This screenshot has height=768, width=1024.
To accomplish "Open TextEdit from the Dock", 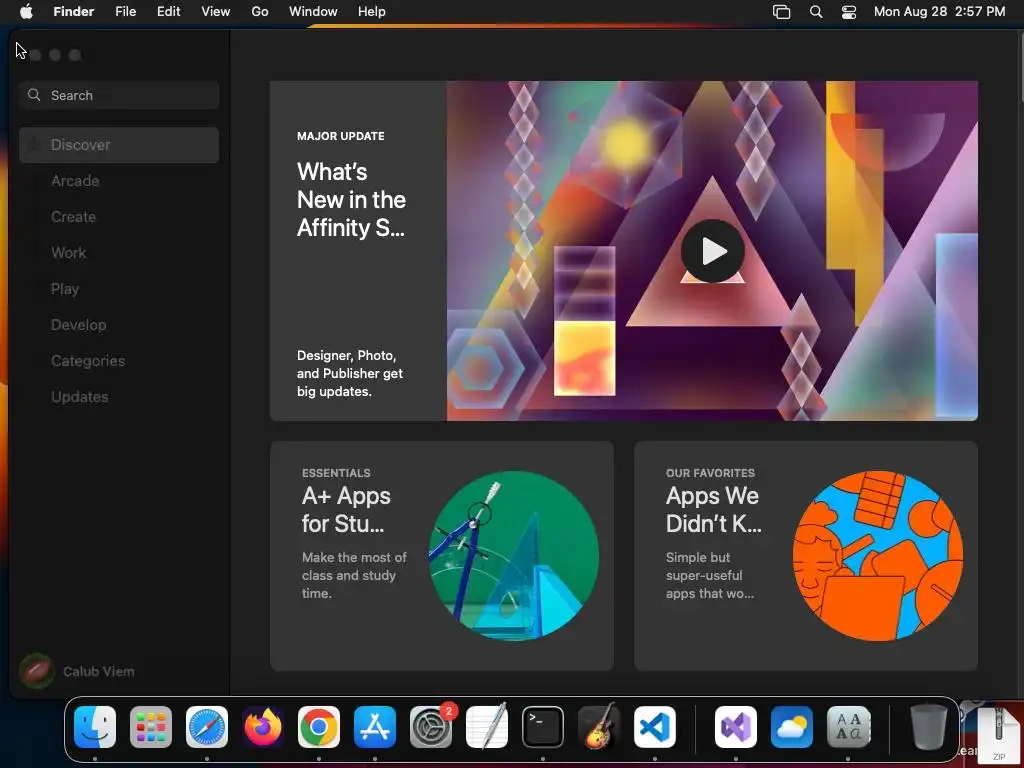I will 487,726.
